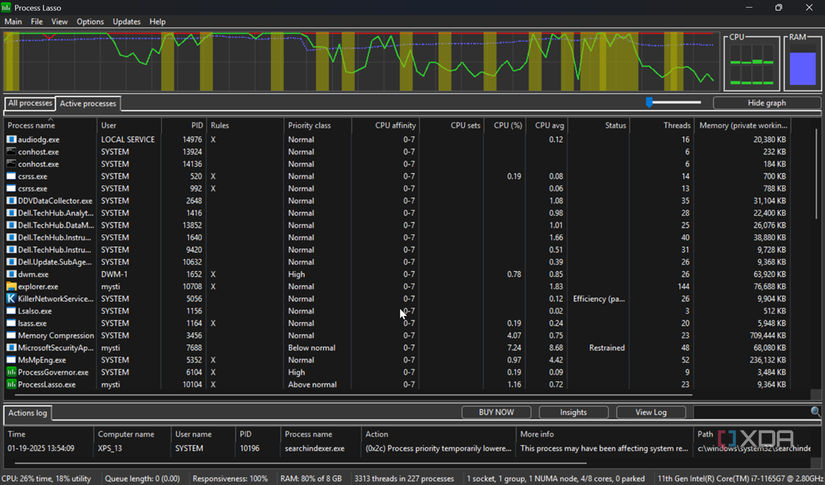
Task: Click the audiodg.exe process icon
Action: [x=11, y=139]
